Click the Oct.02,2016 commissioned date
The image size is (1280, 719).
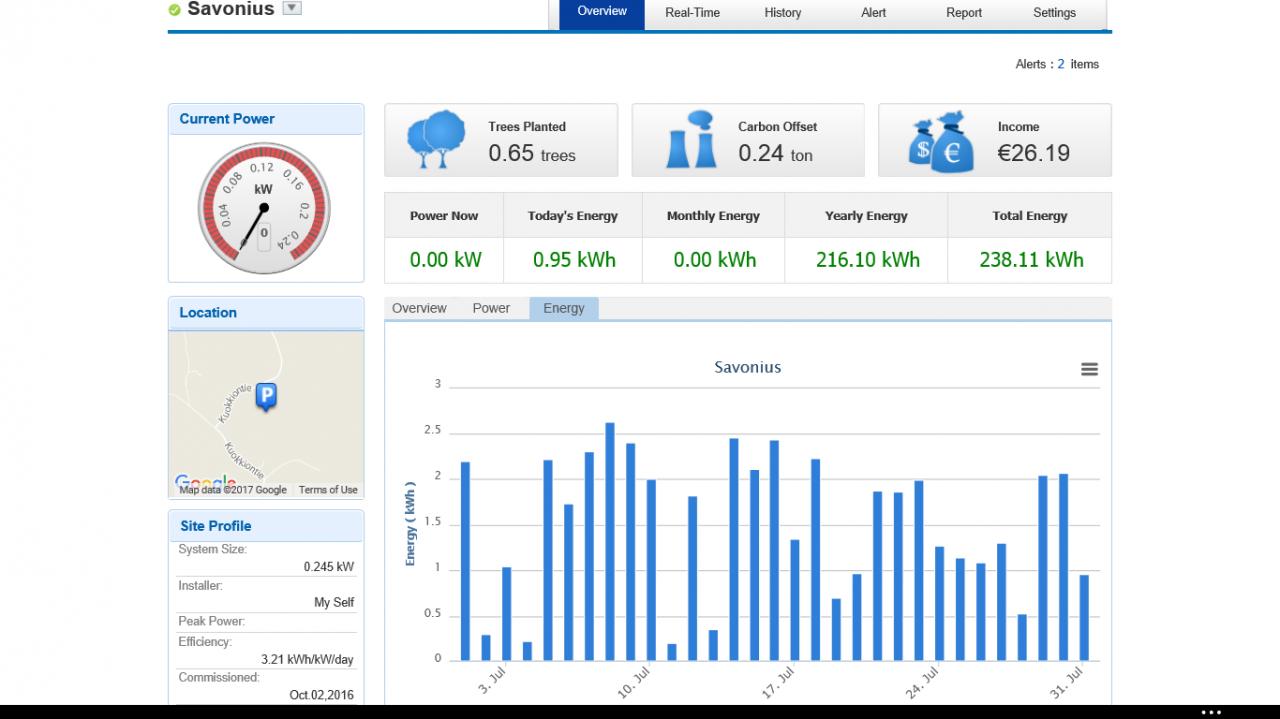(321, 695)
